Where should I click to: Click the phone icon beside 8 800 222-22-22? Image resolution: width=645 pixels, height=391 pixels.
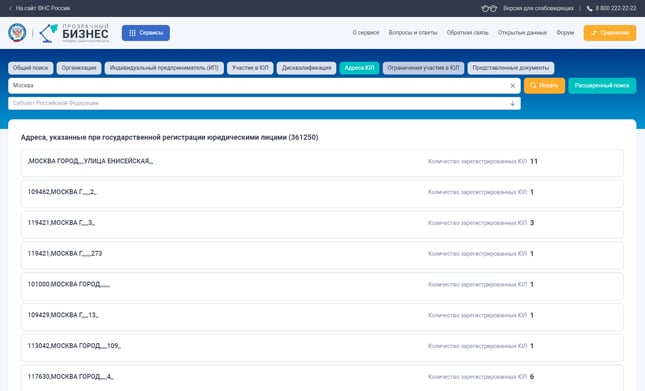pyautogui.click(x=589, y=8)
